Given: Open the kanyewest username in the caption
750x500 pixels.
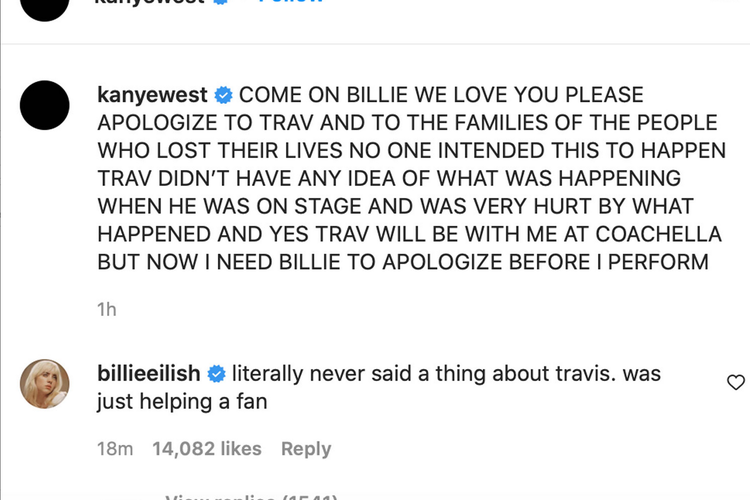Looking at the screenshot, I should 153,96.
